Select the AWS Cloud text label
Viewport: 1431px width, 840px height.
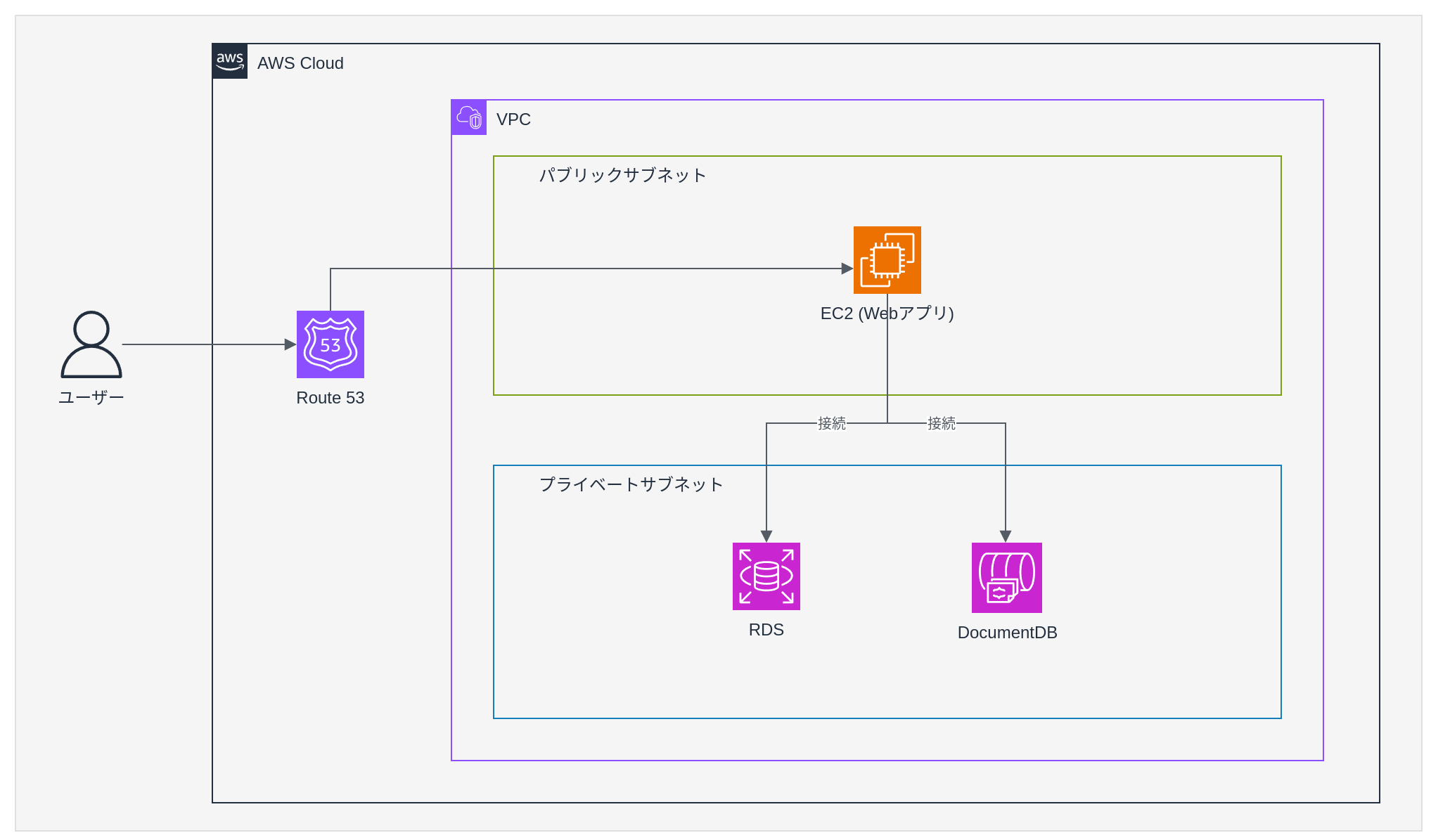pyautogui.click(x=300, y=63)
